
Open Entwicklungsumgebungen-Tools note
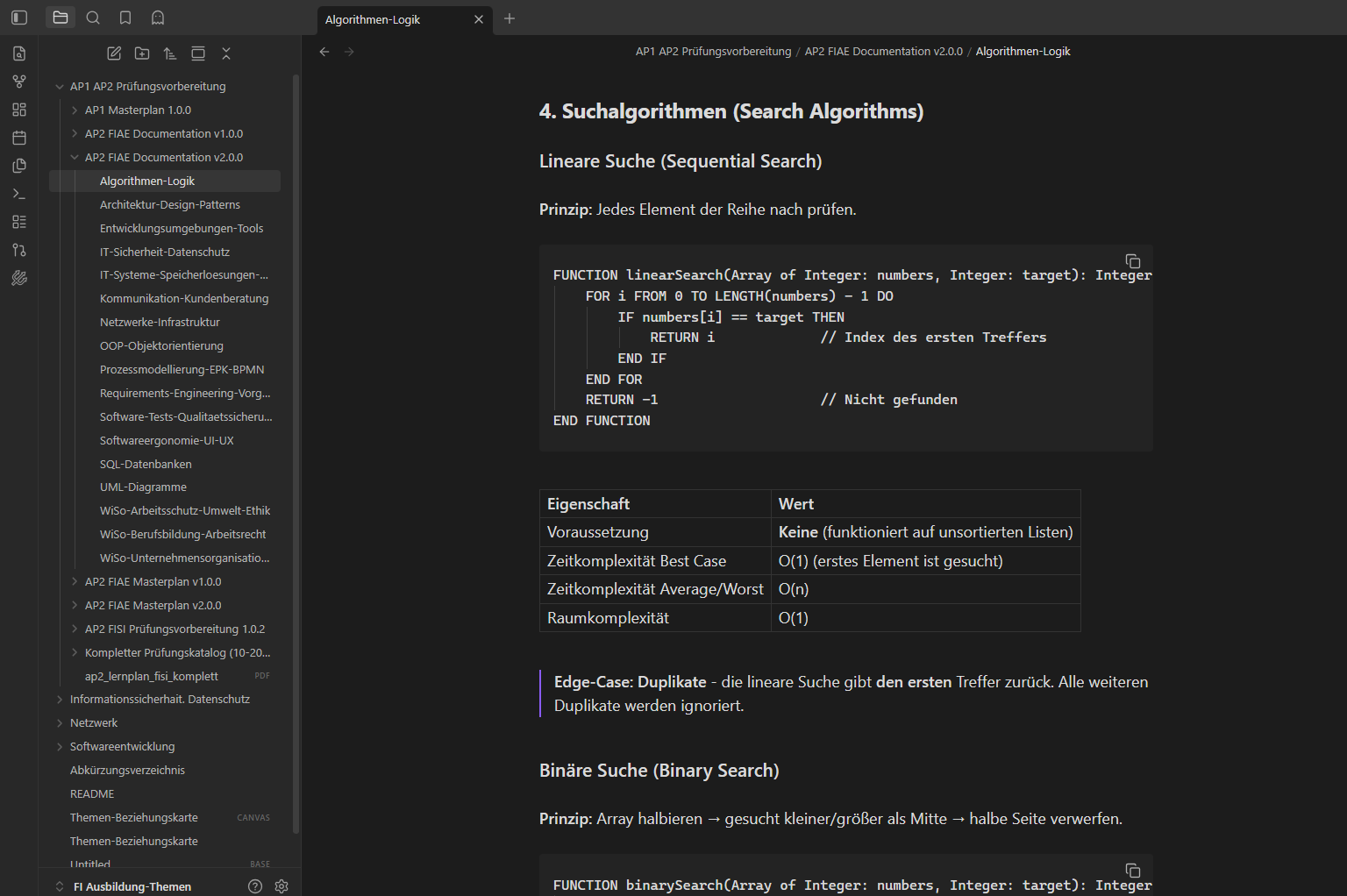[182, 228]
